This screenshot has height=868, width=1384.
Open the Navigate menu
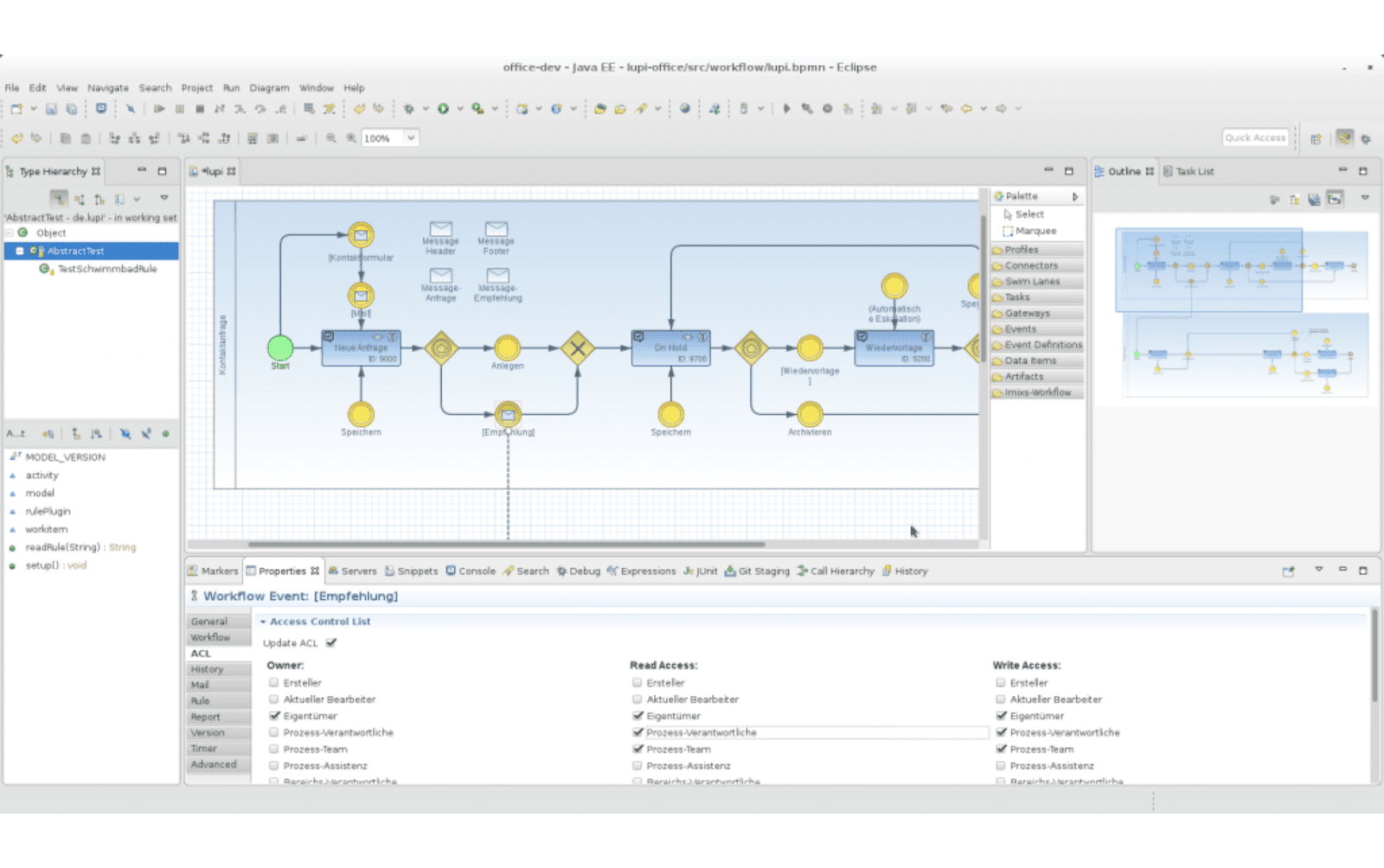107,88
